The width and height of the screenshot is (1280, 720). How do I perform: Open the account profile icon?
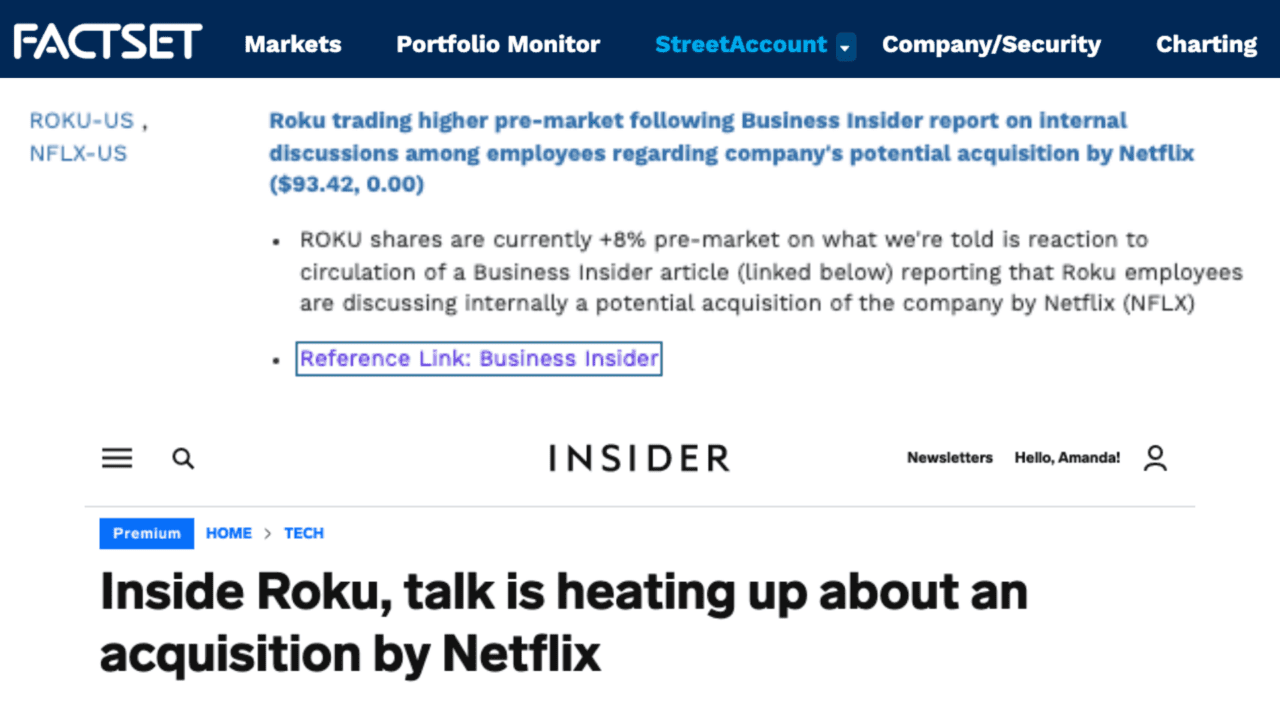[1155, 458]
